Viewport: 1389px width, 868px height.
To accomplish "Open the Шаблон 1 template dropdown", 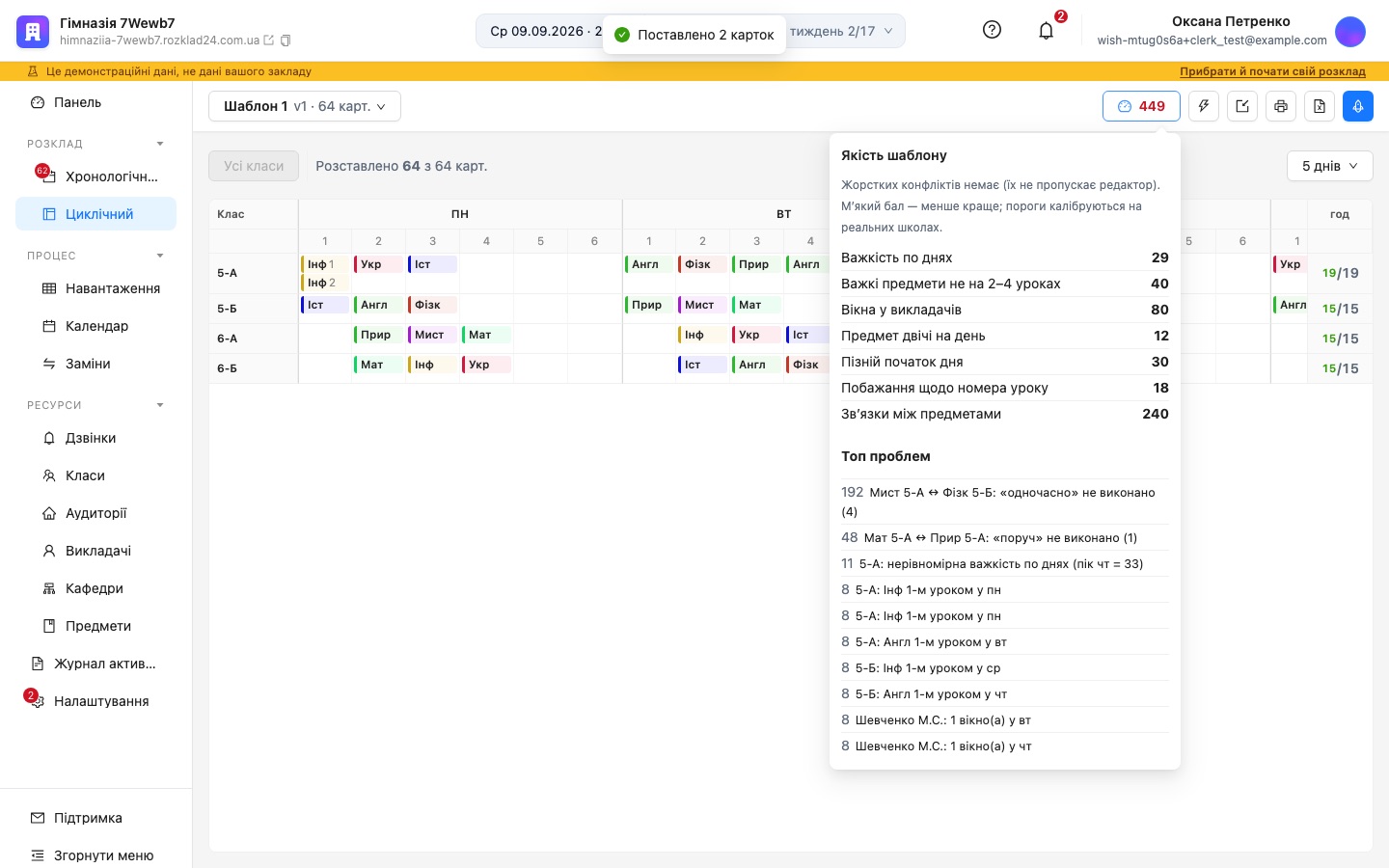I will pyautogui.click(x=305, y=106).
